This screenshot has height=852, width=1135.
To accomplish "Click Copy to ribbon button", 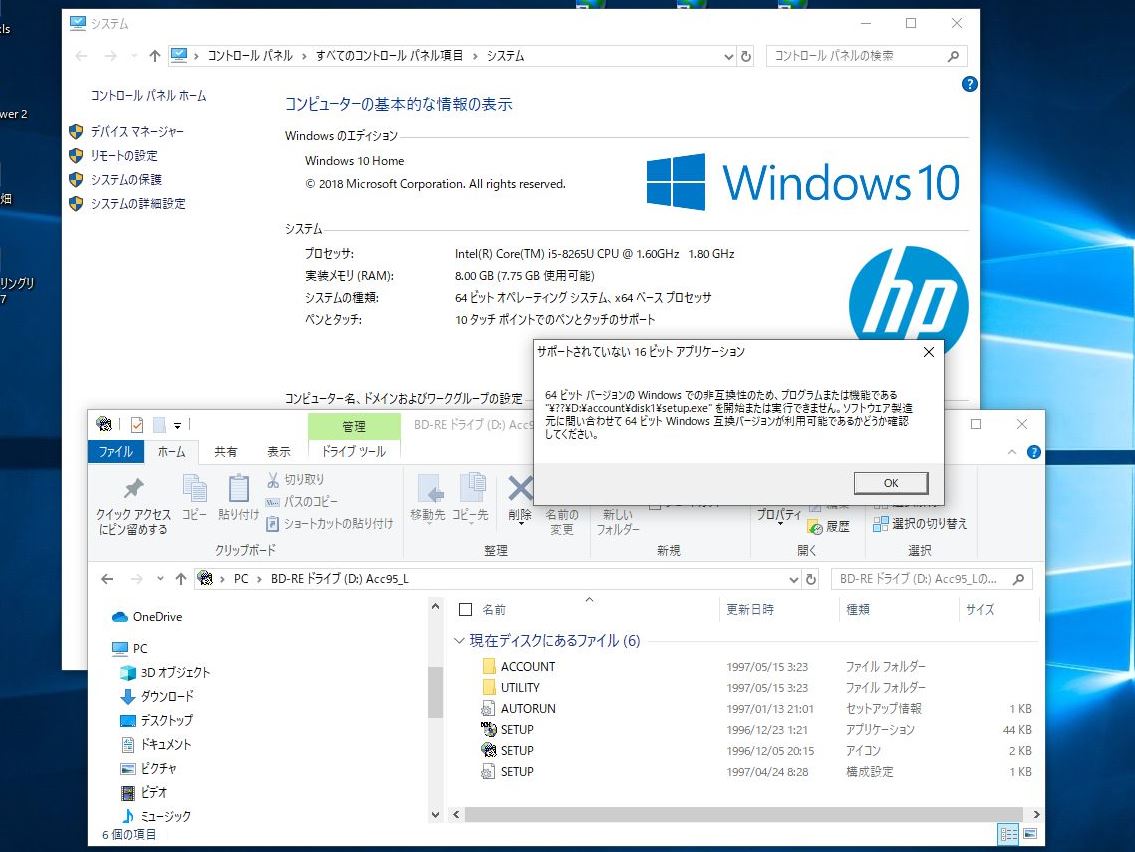I will pyautogui.click(x=471, y=498).
